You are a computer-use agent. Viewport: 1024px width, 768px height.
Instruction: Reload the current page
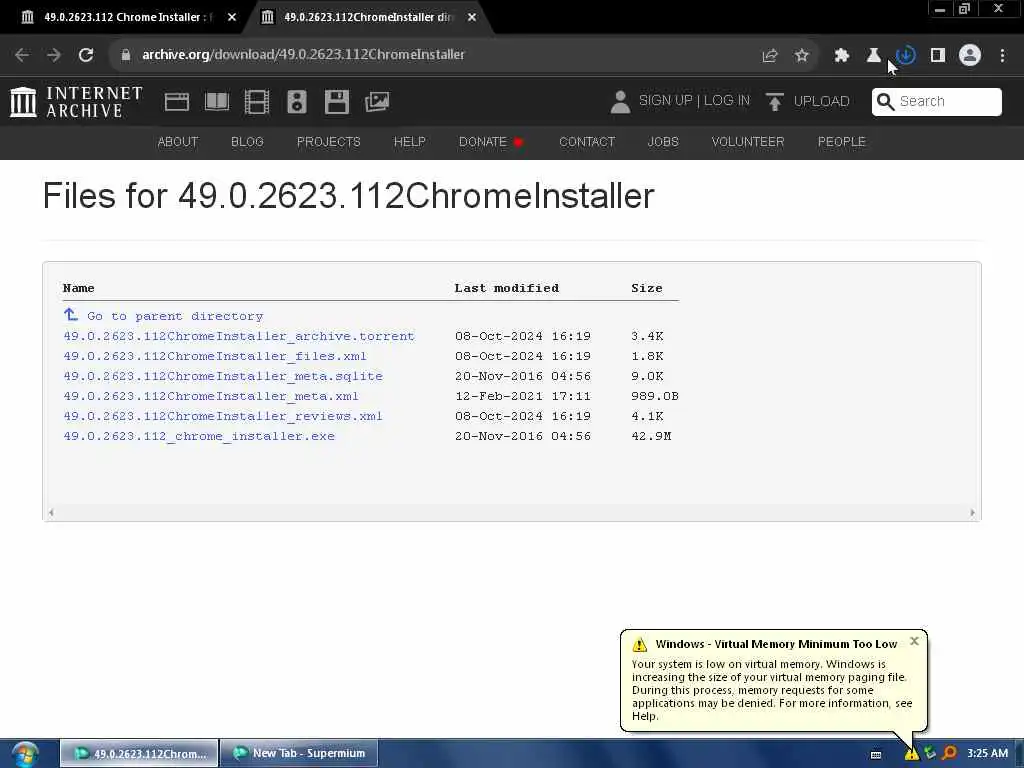[x=86, y=55]
